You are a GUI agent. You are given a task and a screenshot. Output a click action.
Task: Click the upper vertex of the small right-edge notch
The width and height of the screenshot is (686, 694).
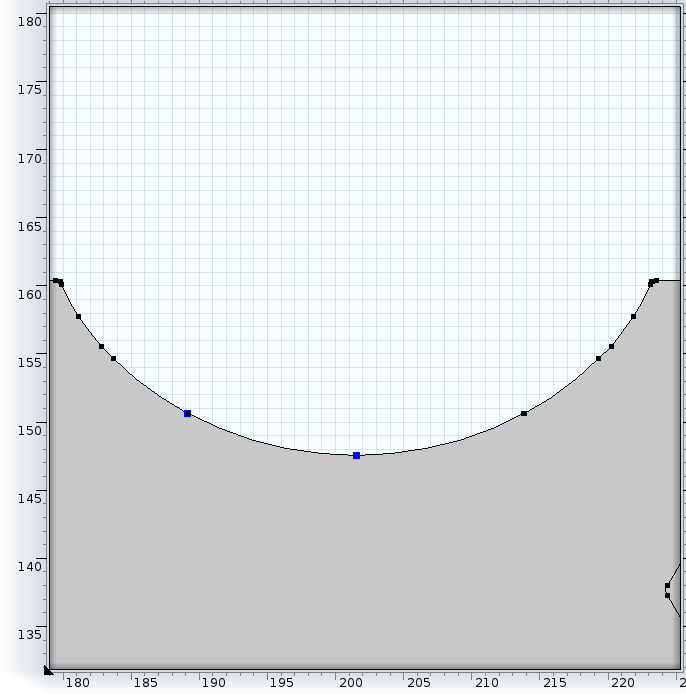[x=667, y=585]
